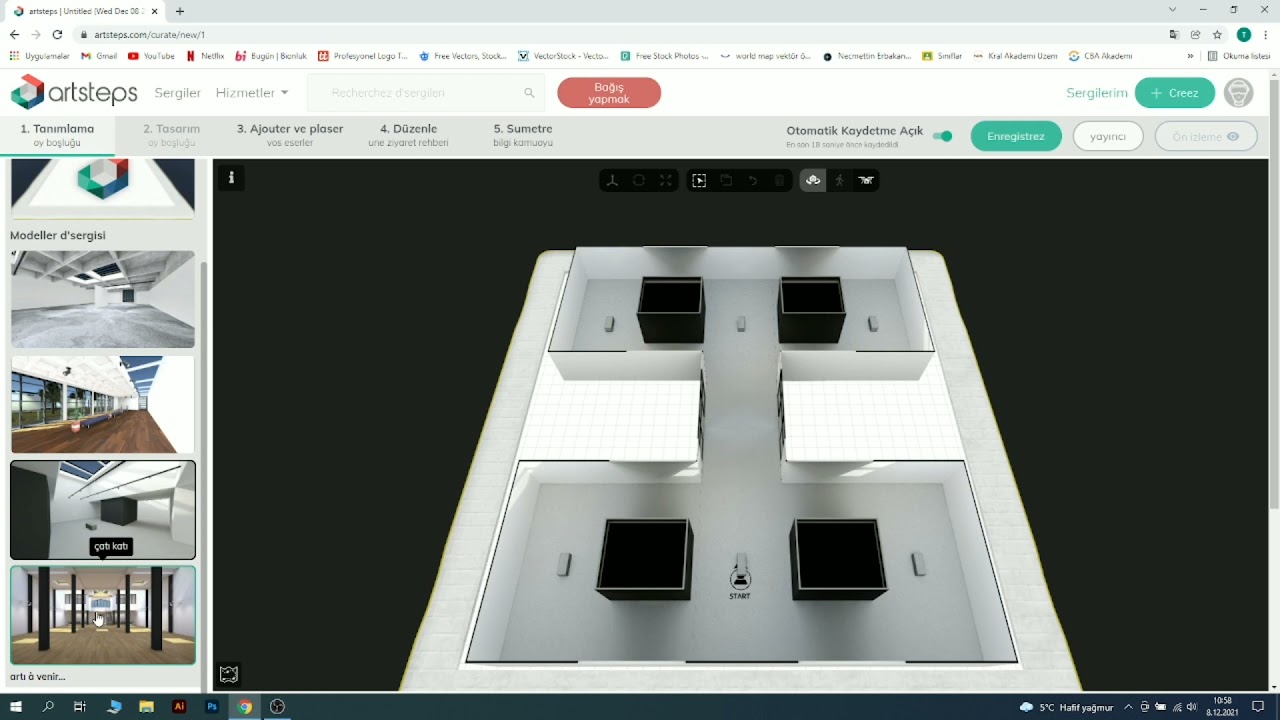The image size is (1280, 720).
Task: Open the new browser tab
Action: pos(180,11)
